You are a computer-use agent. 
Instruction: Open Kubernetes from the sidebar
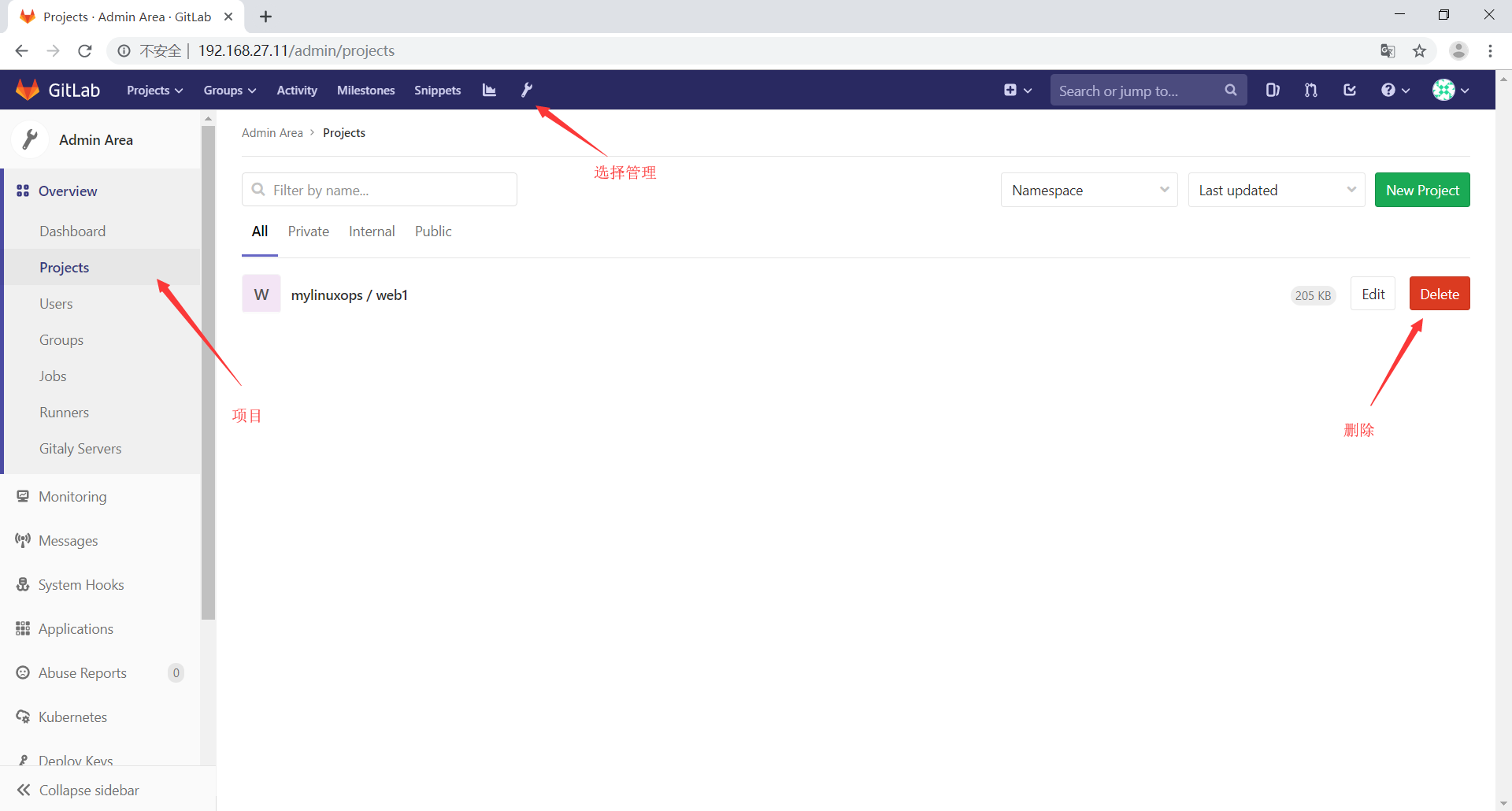pyautogui.click(x=72, y=717)
